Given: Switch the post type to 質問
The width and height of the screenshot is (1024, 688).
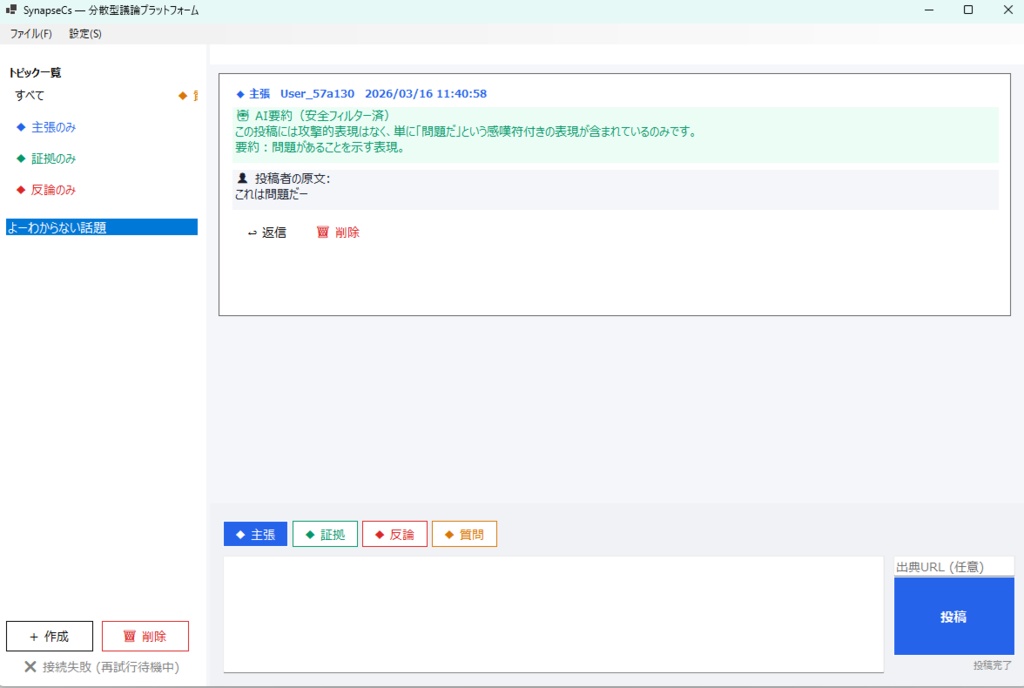Looking at the screenshot, I should (x=464, y=533).
